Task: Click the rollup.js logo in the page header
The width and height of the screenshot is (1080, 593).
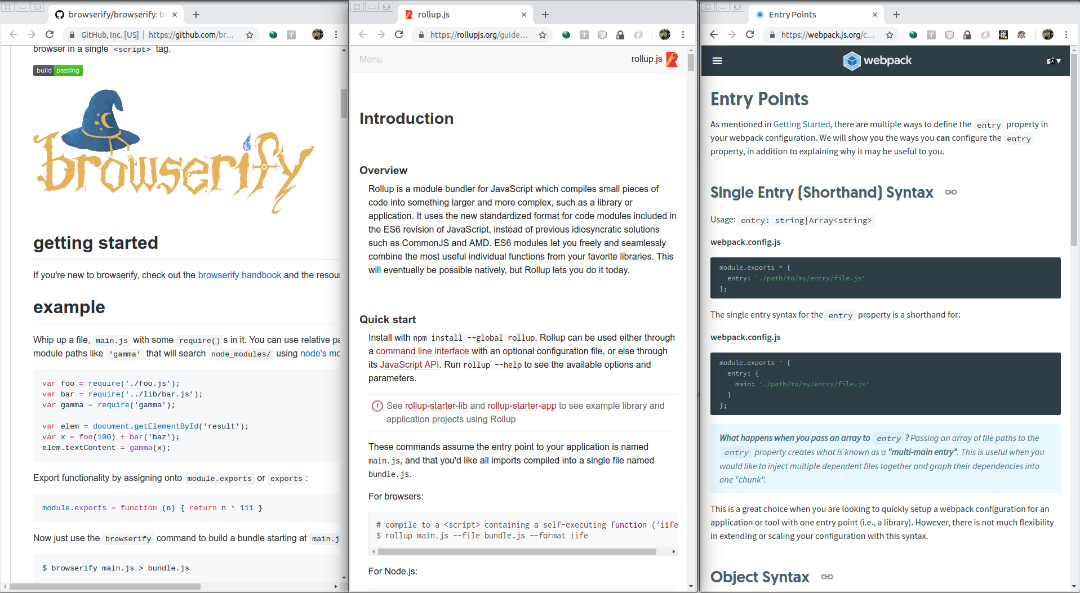Action: 654,59
